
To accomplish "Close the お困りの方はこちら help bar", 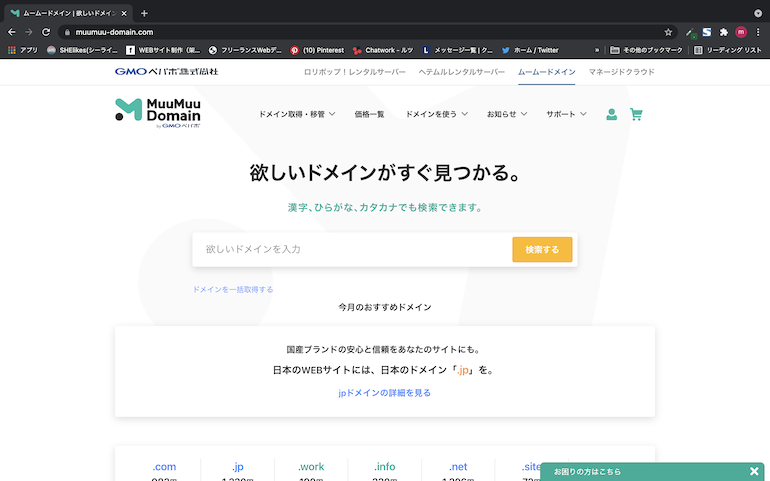I will click(754, 471).
